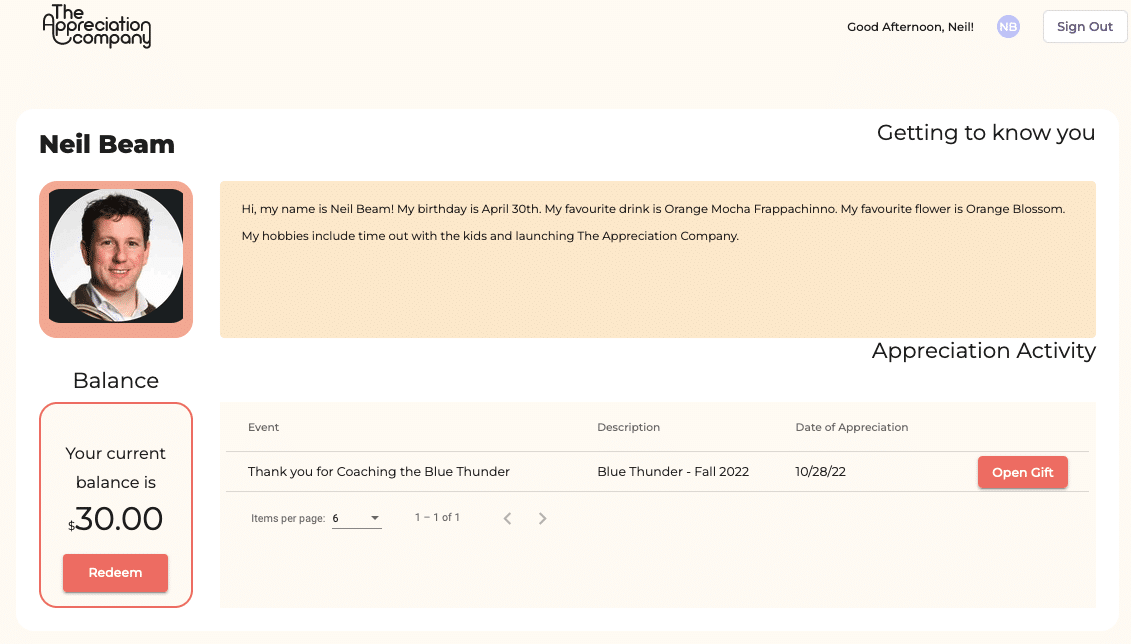The width and height of the screenshot is (1131, 644).
Task: Click the Appreciation Activity heading
Action: point(983,350)
